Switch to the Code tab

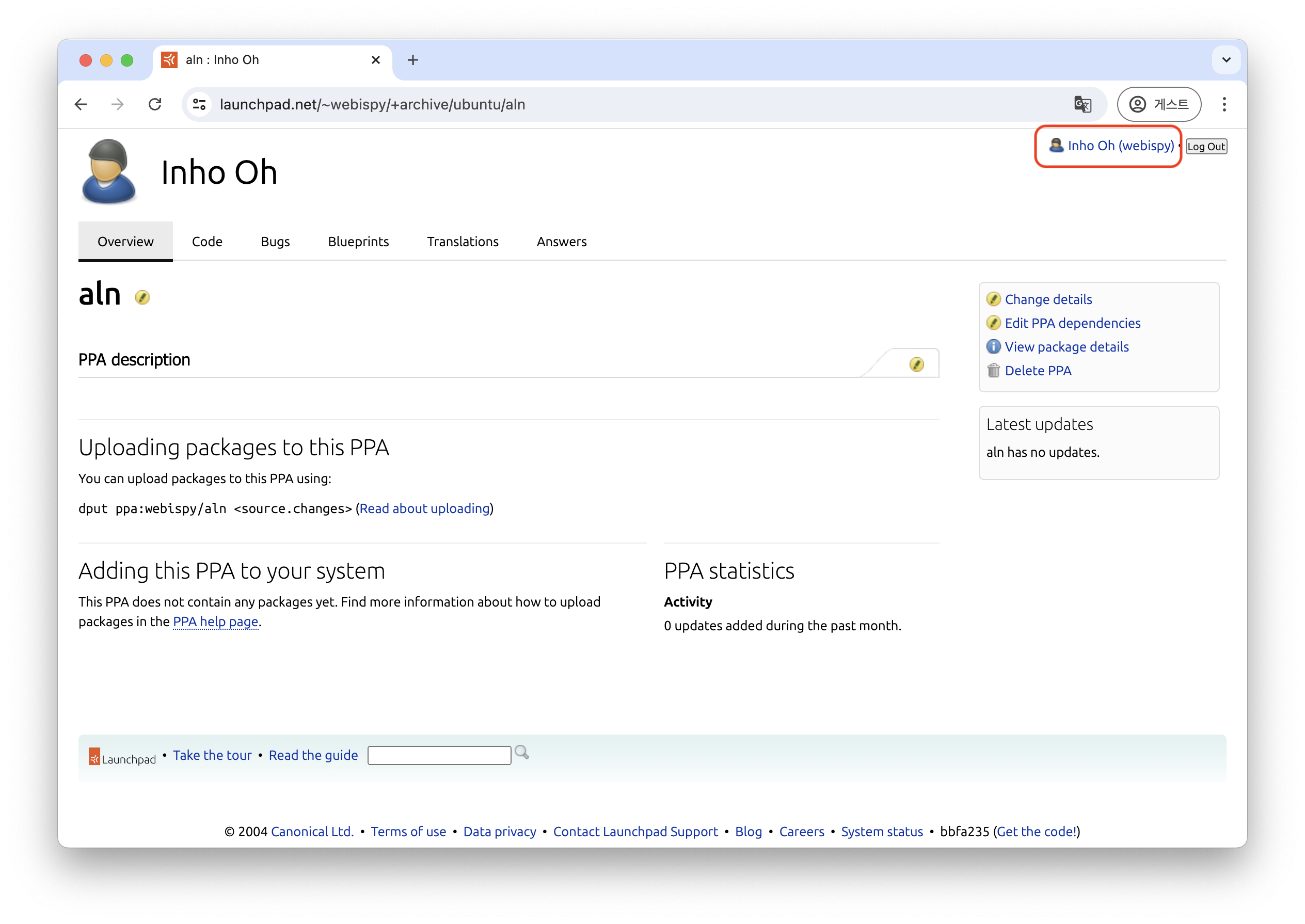click(x=207, y=241)
